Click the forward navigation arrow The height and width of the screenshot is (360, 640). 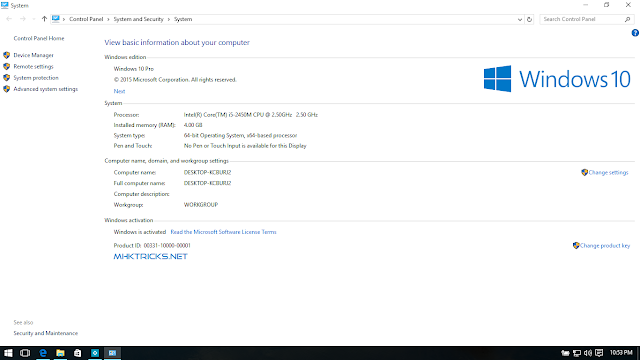22,19
